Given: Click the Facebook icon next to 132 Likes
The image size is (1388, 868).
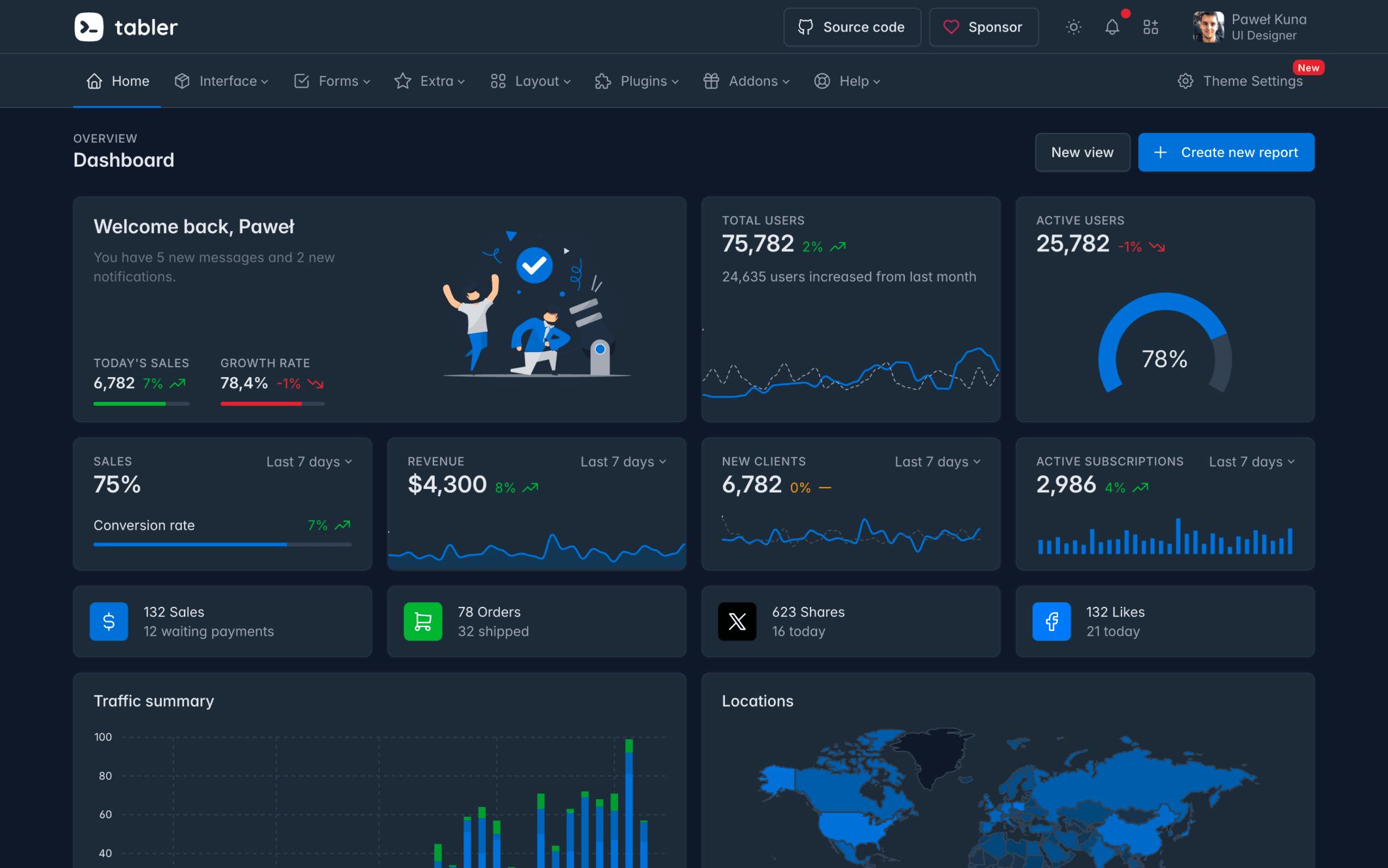Looking at the screenshot, I should 1051,621.
